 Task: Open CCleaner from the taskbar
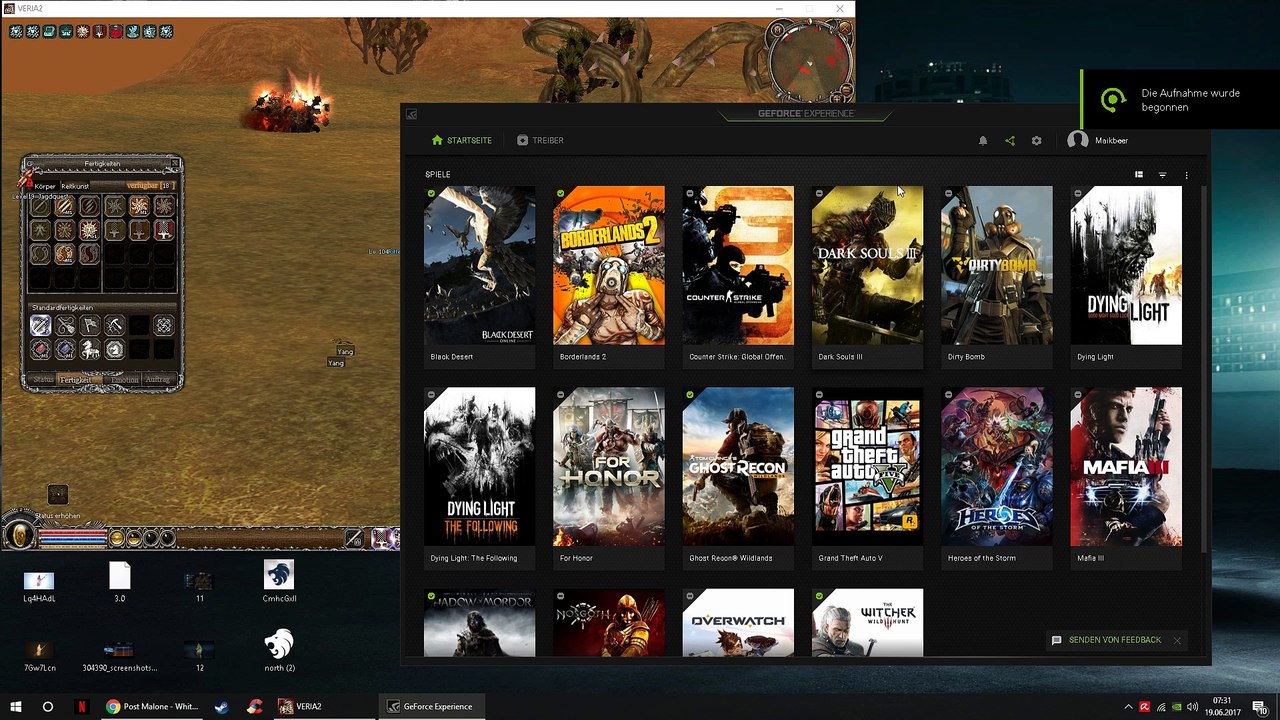255,706
